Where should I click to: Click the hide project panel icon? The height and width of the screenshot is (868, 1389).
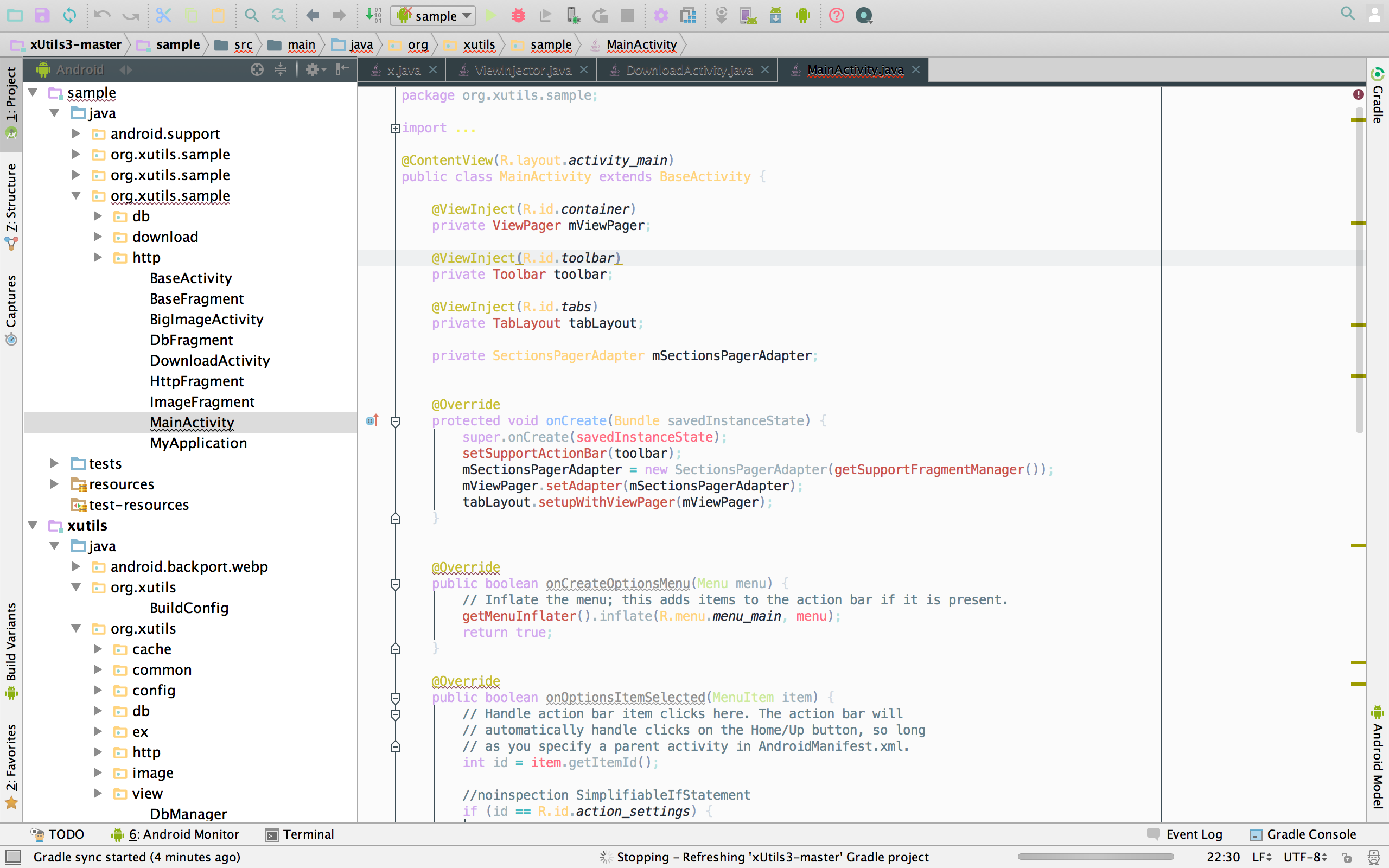point(343,69)
